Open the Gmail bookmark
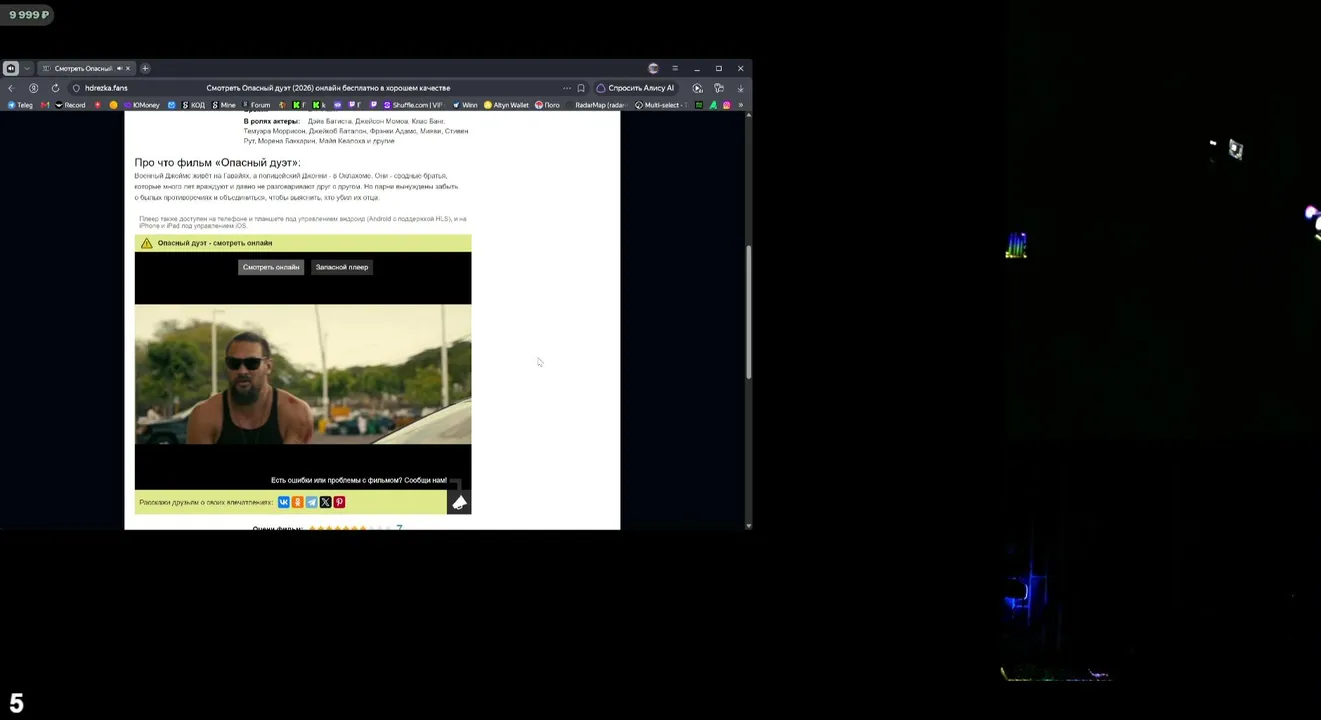The height and width of the screenshot is (720, 1321). (x=45, y=105)
